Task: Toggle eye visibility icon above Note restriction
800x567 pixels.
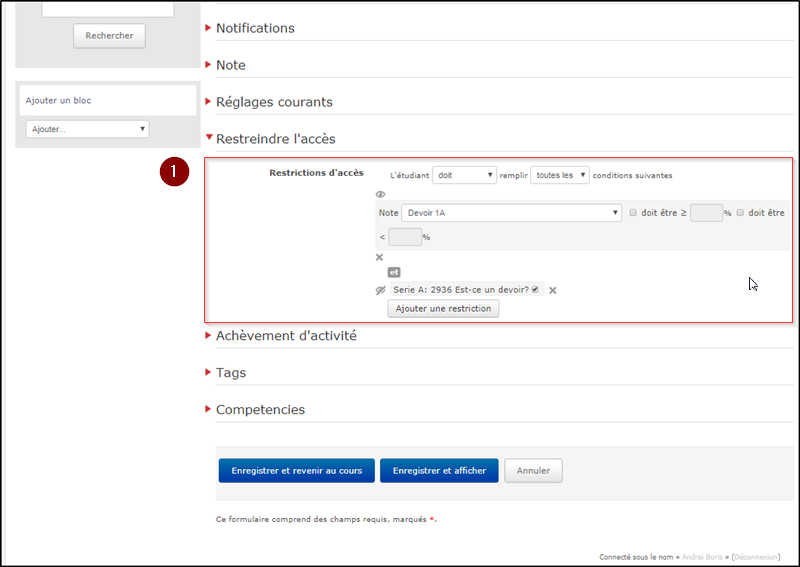Action: pyautogui.click(x=380, y=195)
